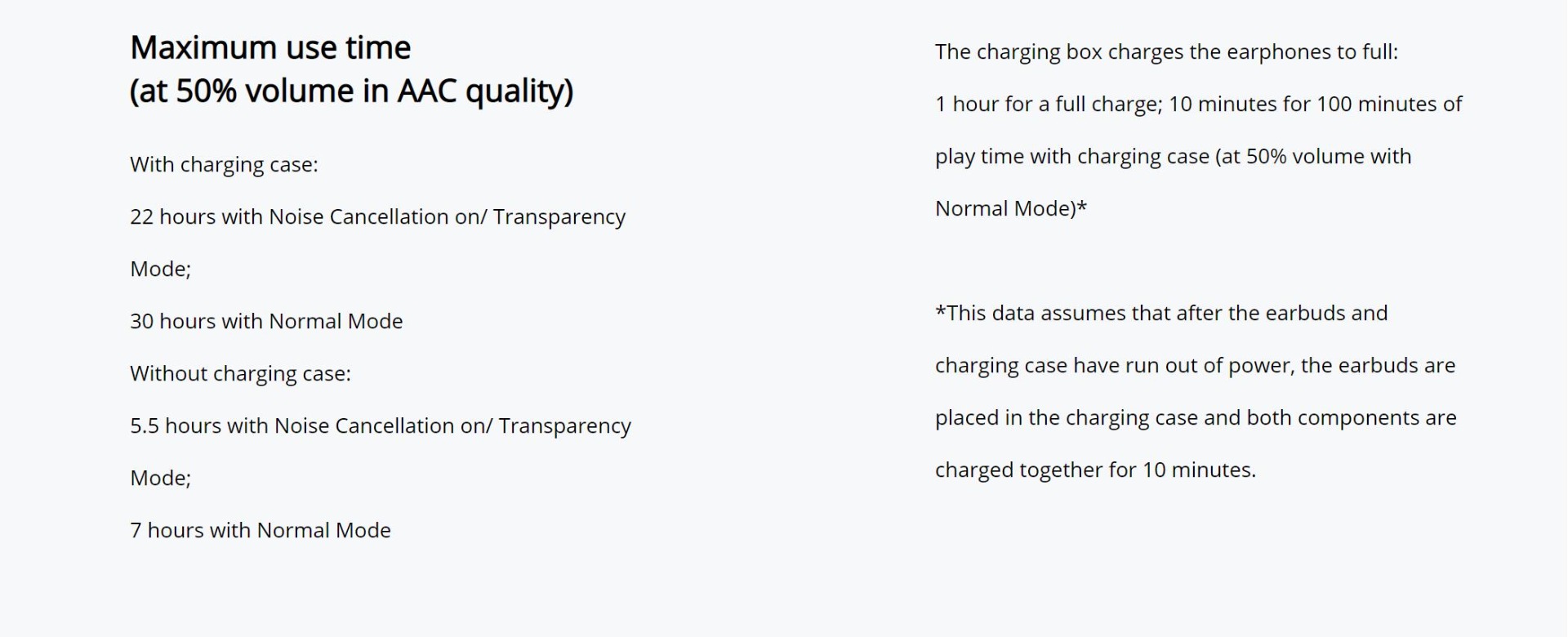Viewport: 1568px width, 637px height.
Task: Click the '(at 50% volume in AAC quality)' subheading
Action: (x=352, y=91)
